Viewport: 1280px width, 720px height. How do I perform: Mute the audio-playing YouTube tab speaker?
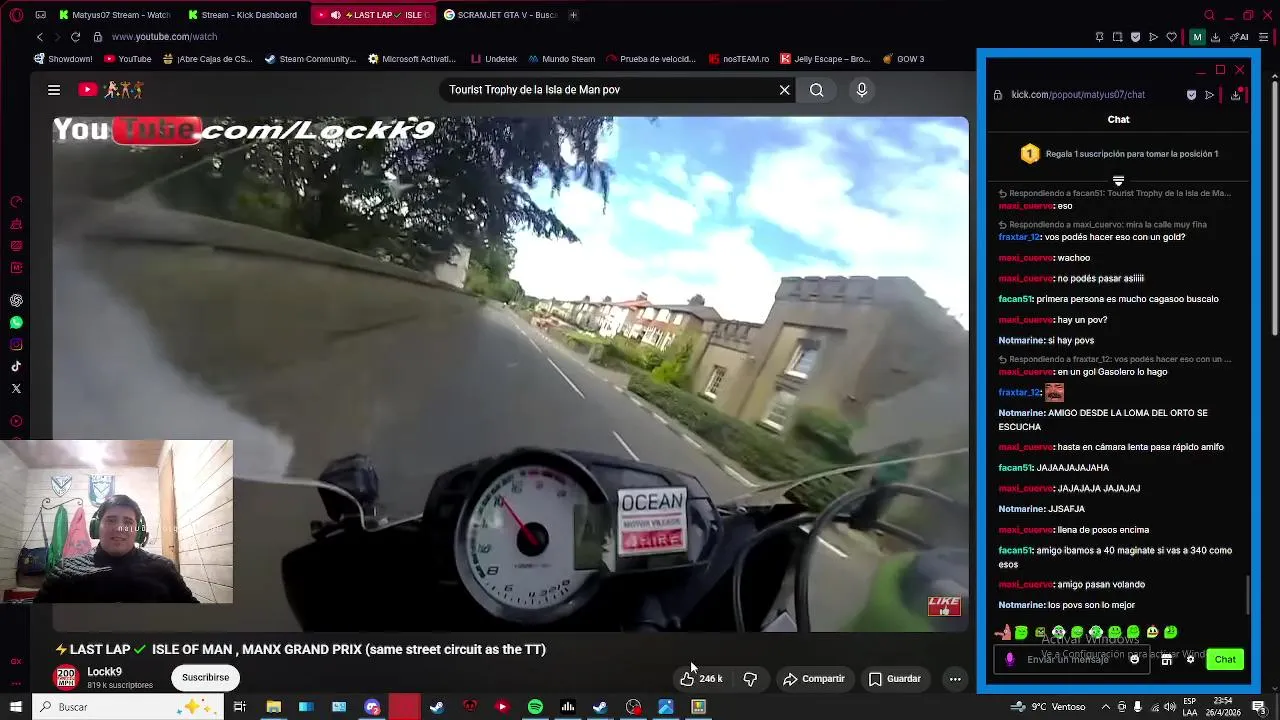[335, 15]
